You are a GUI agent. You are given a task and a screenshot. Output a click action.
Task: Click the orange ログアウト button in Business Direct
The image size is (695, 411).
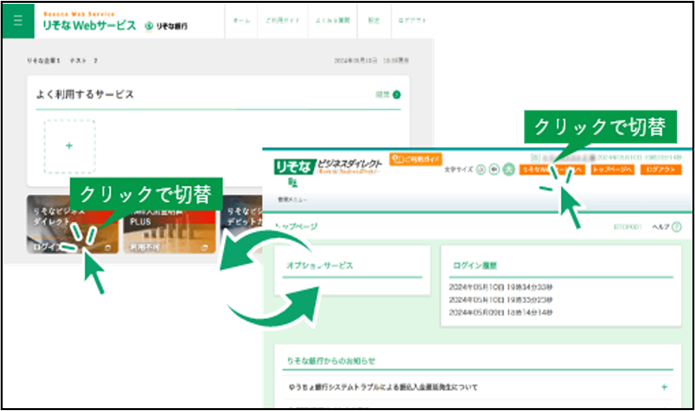(660, 170)
